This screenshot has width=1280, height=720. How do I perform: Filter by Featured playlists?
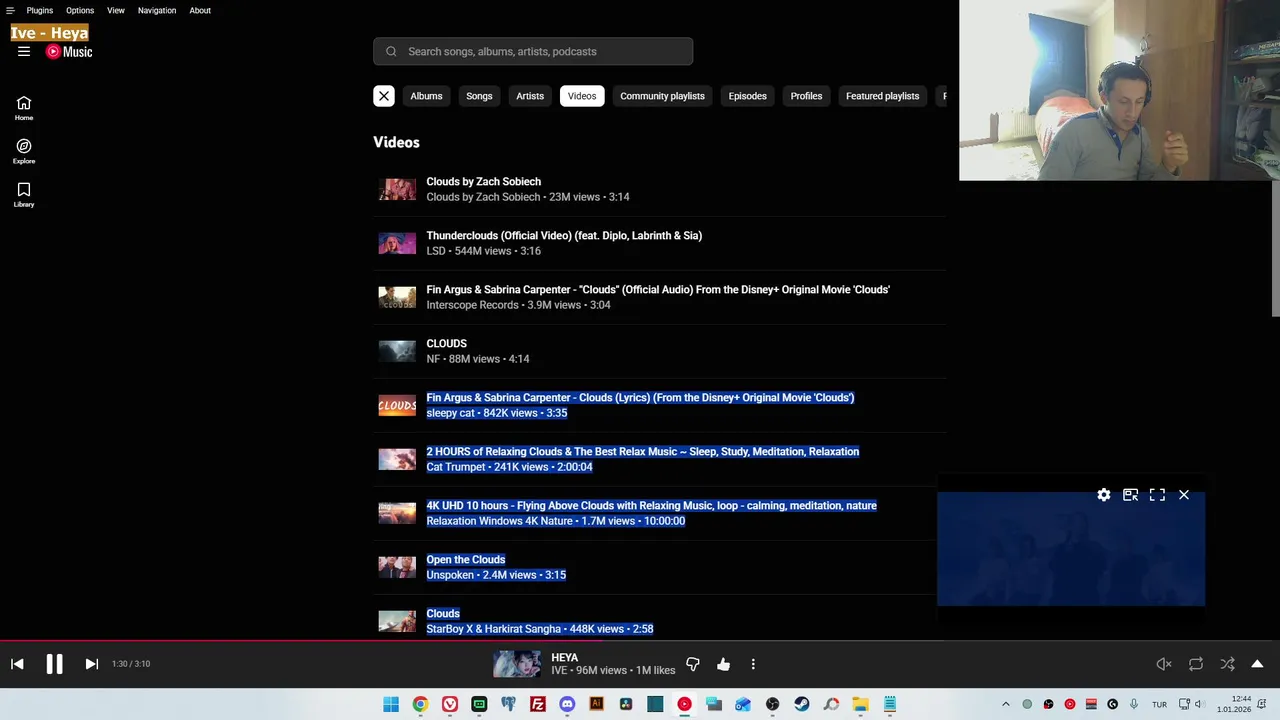pyautogui.click(x=882, y=96)
